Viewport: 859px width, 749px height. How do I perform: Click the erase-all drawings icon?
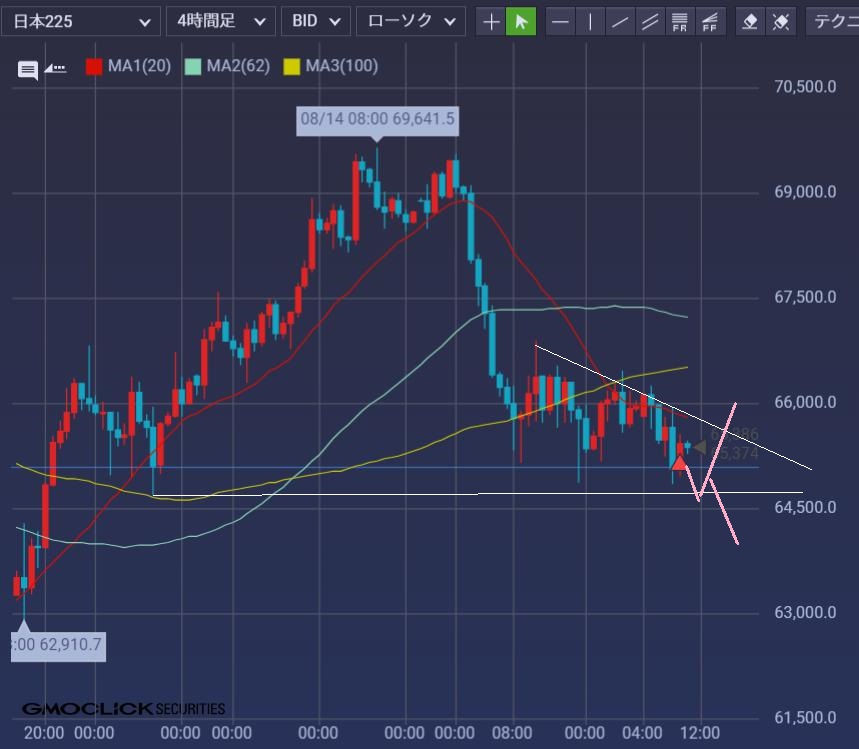tap(781, 22)
